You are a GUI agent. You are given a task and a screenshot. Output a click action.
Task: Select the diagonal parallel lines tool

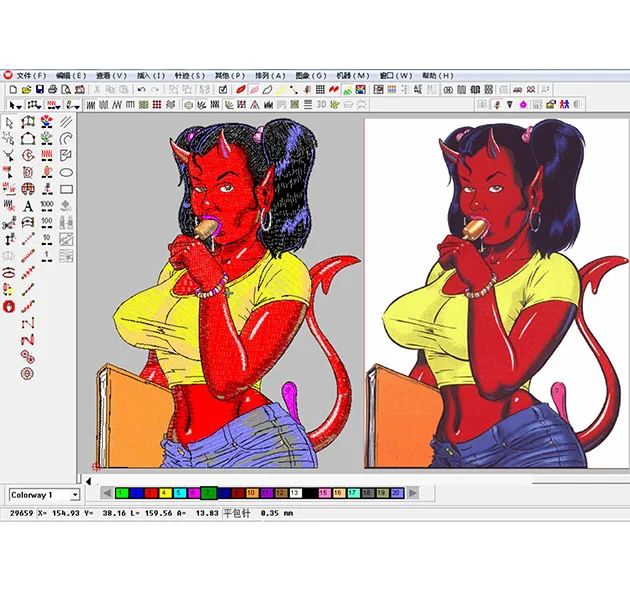pyautogui.click(x=66, y=122)
